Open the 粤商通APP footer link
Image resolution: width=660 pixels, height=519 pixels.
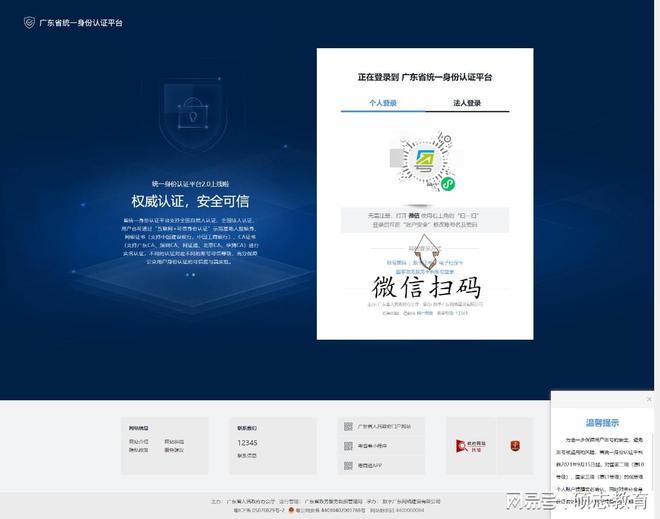tap(370, 466)
